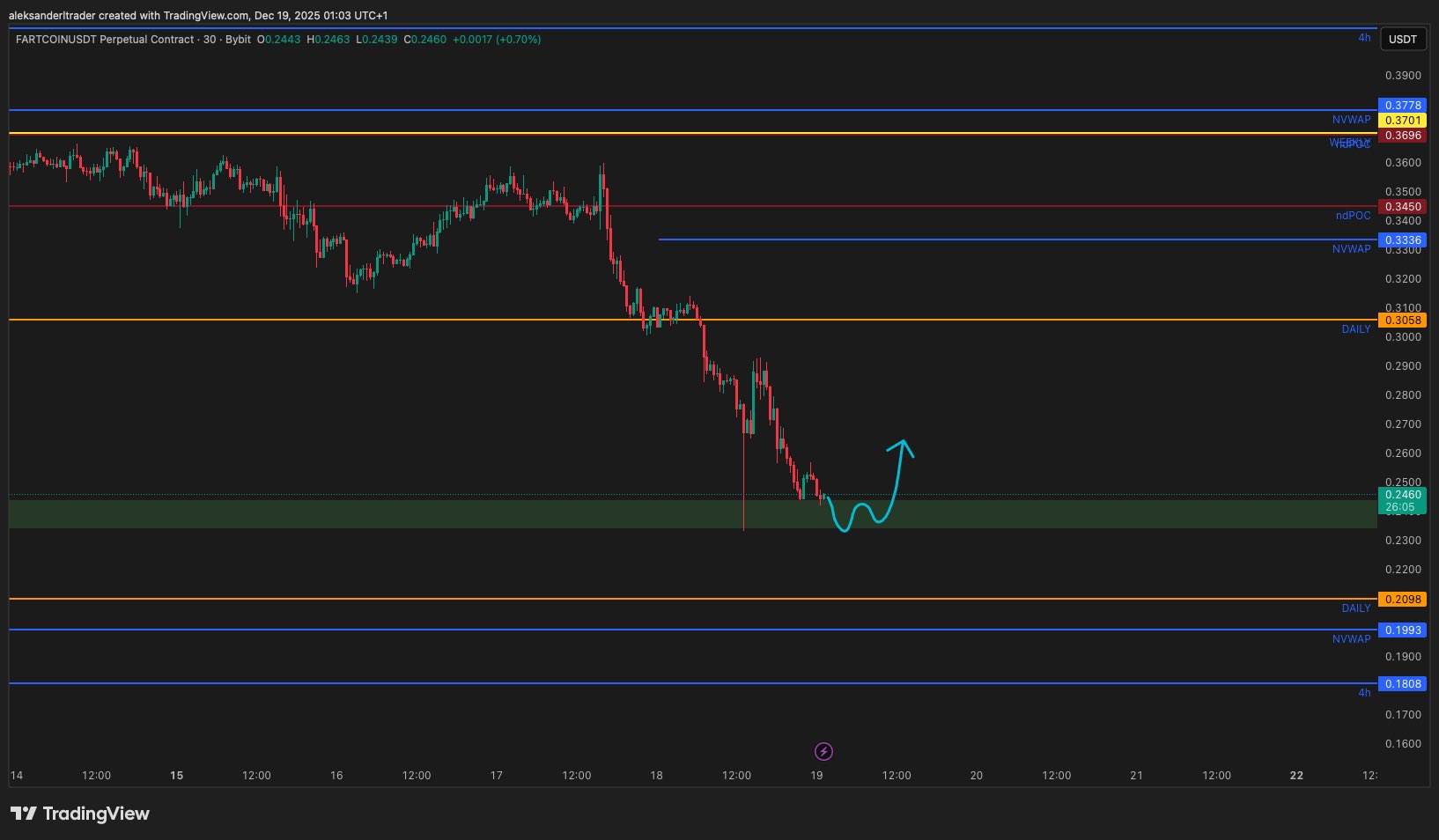Select the yellow 0.3701 price label
This screenshot has width=1439, height=840.
pos(1402,120)
